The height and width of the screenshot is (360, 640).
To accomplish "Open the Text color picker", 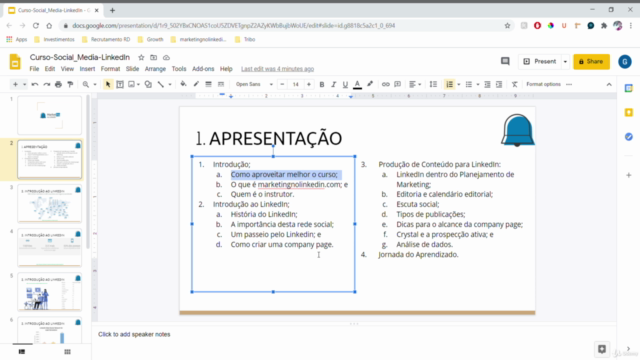I will tap(357, 84).
